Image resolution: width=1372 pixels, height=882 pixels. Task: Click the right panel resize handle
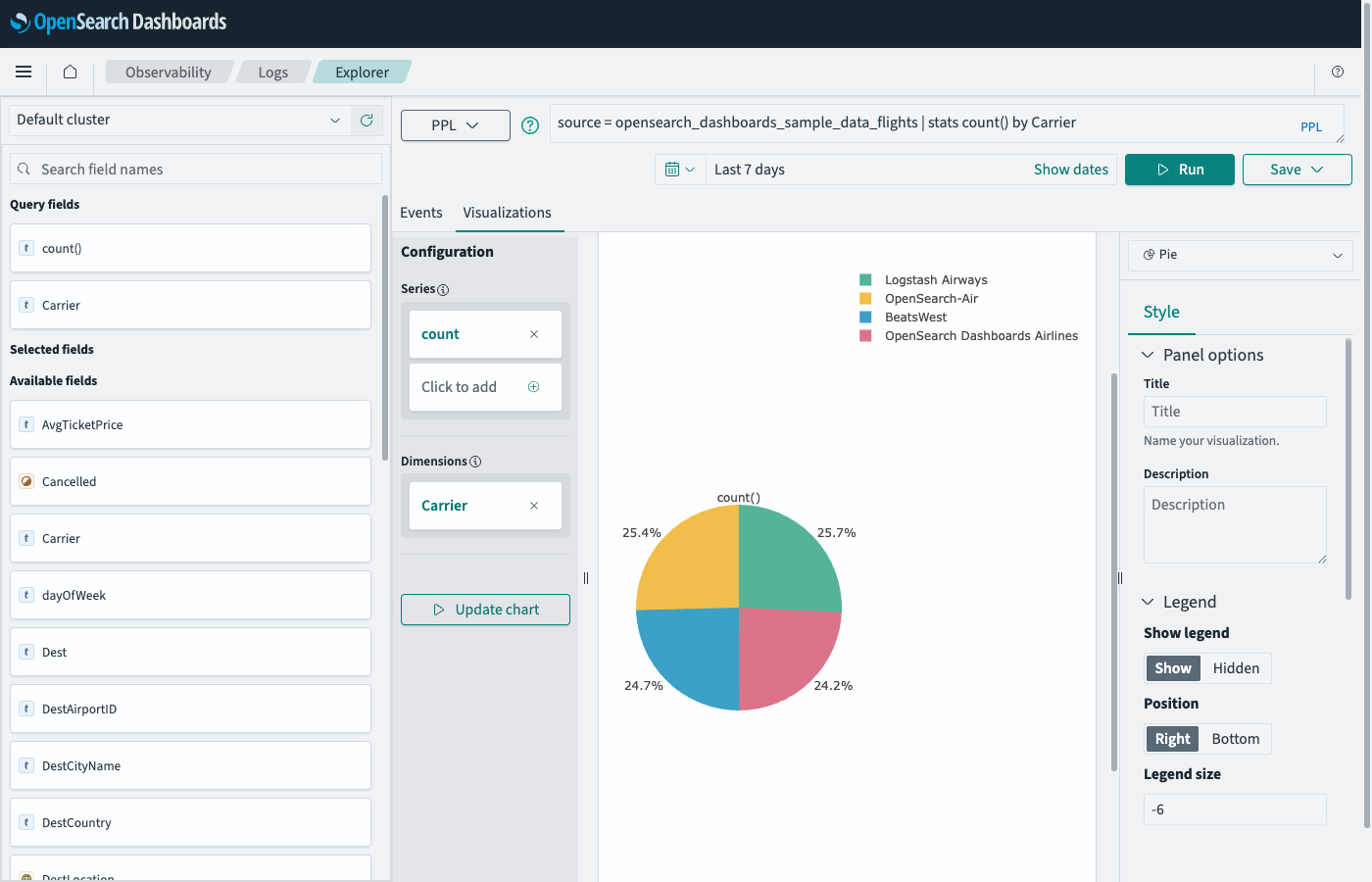point(1119,578)
